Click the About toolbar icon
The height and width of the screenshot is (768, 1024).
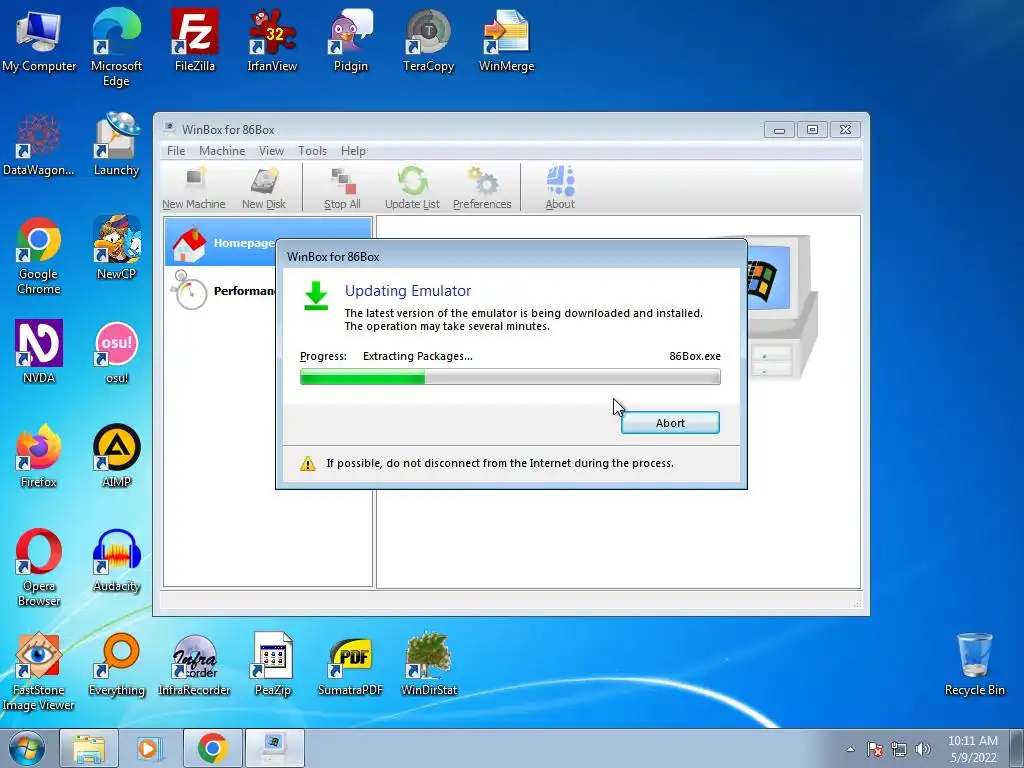pos(560,188)
